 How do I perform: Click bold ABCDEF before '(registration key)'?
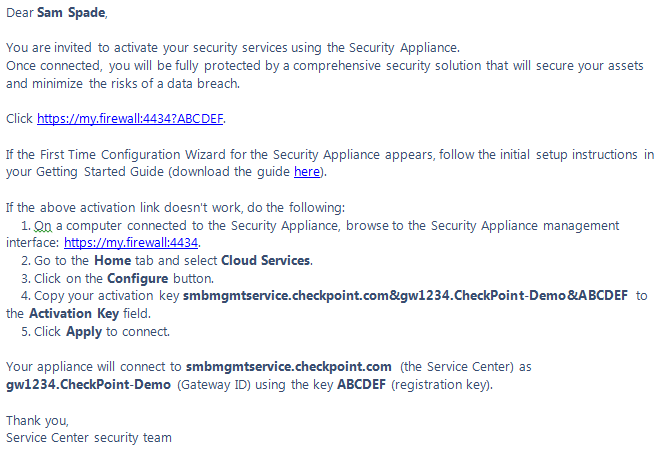[360, 384]
